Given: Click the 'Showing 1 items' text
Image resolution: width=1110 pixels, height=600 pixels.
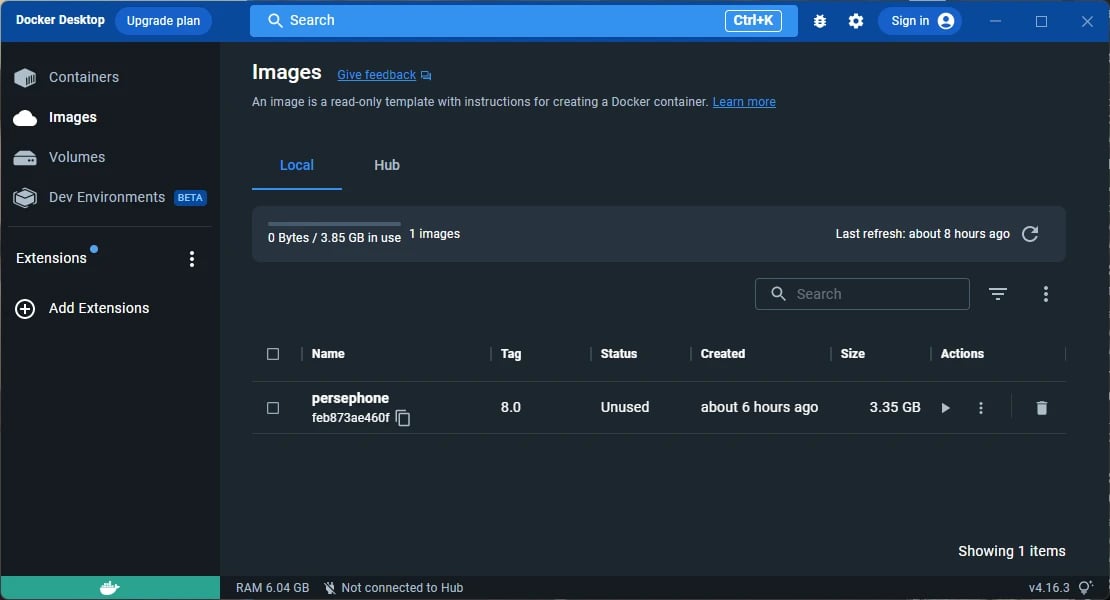Looking at the screenshot, I should coord(1012,551).
